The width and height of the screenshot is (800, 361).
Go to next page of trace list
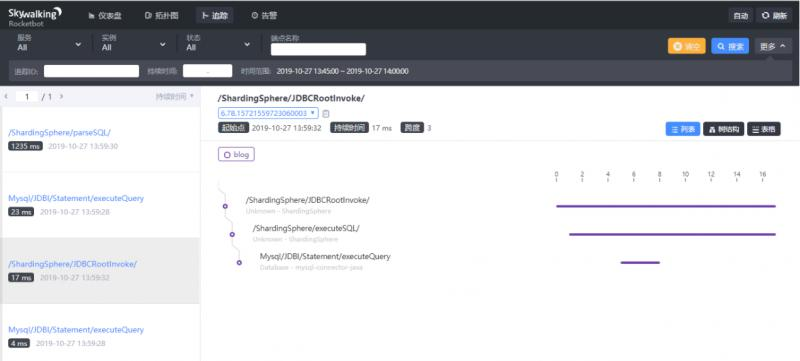(61, 96)
